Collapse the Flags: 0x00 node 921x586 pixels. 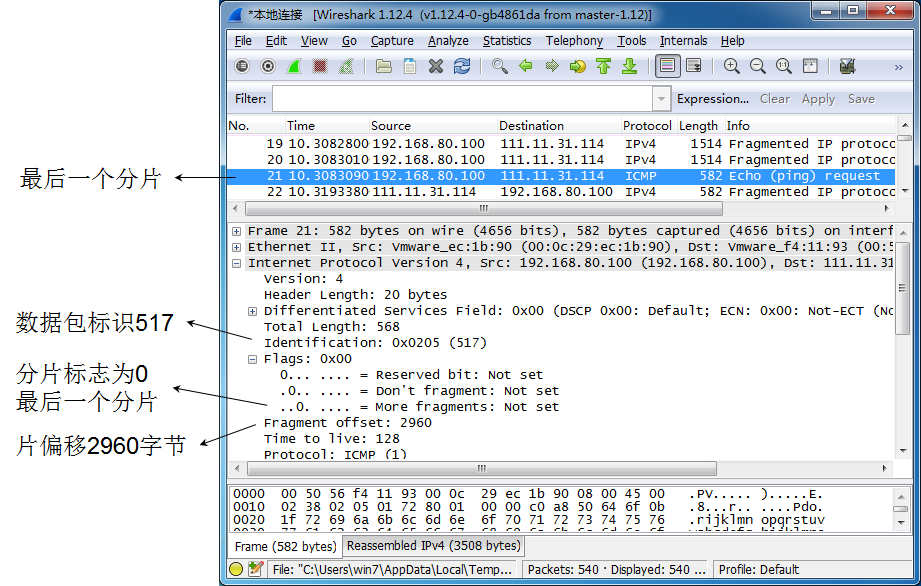pyautogui.click(x=252, y=359)
